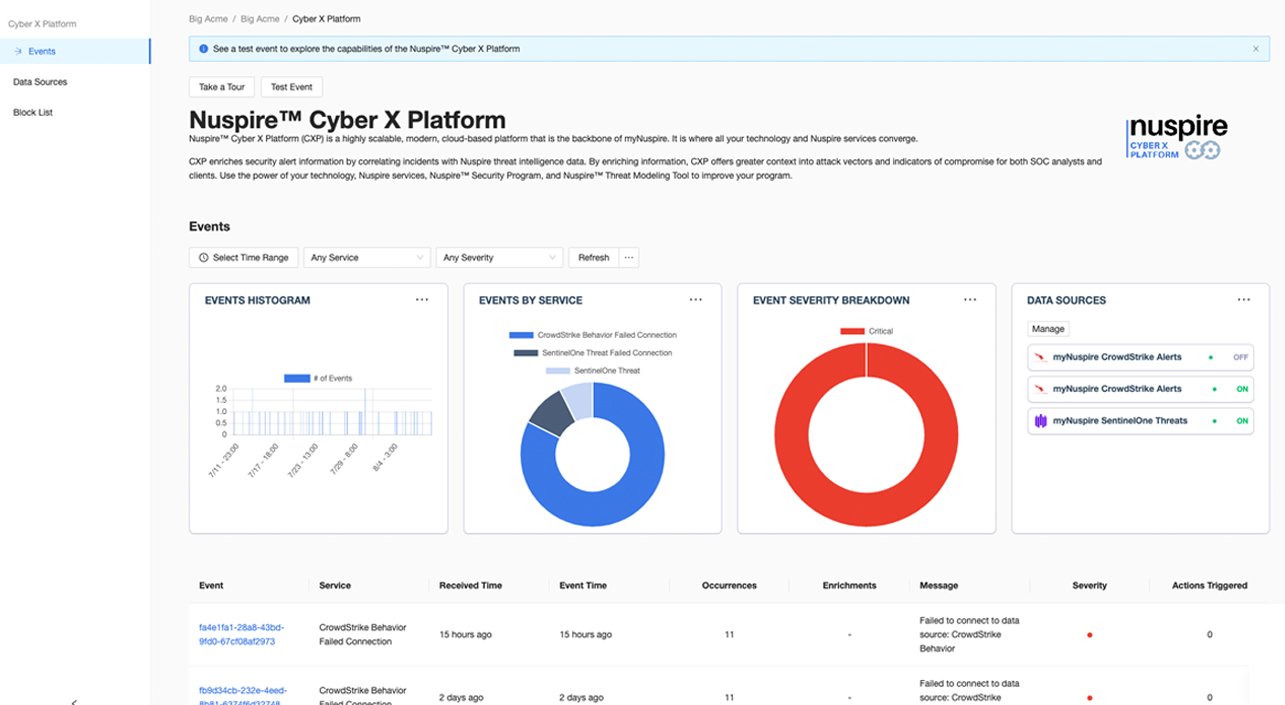Screen dimensions: 1285x705
Task: Sort by the Occurrences column header
Action: point(730,585)
